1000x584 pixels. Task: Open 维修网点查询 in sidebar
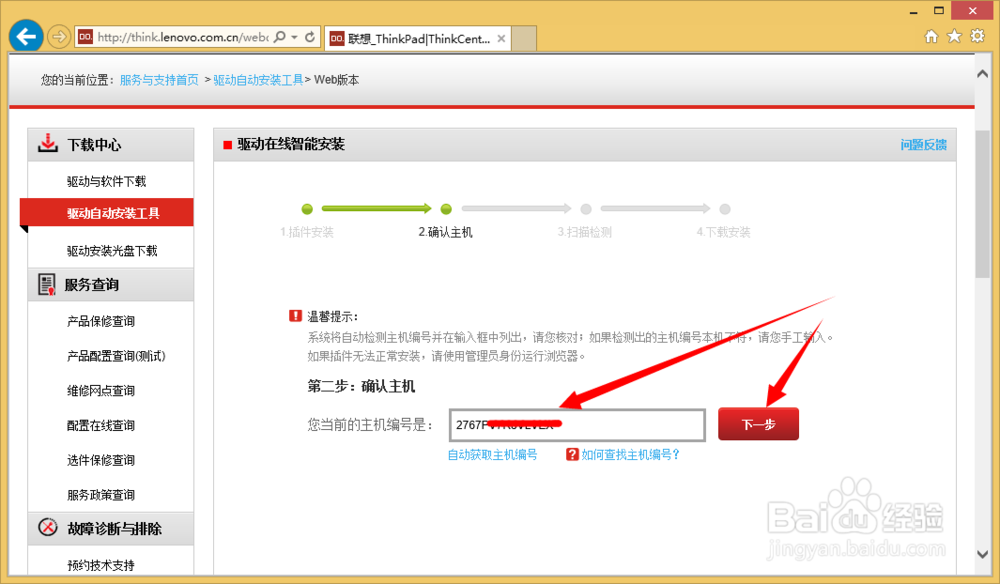tap(101, 390)
